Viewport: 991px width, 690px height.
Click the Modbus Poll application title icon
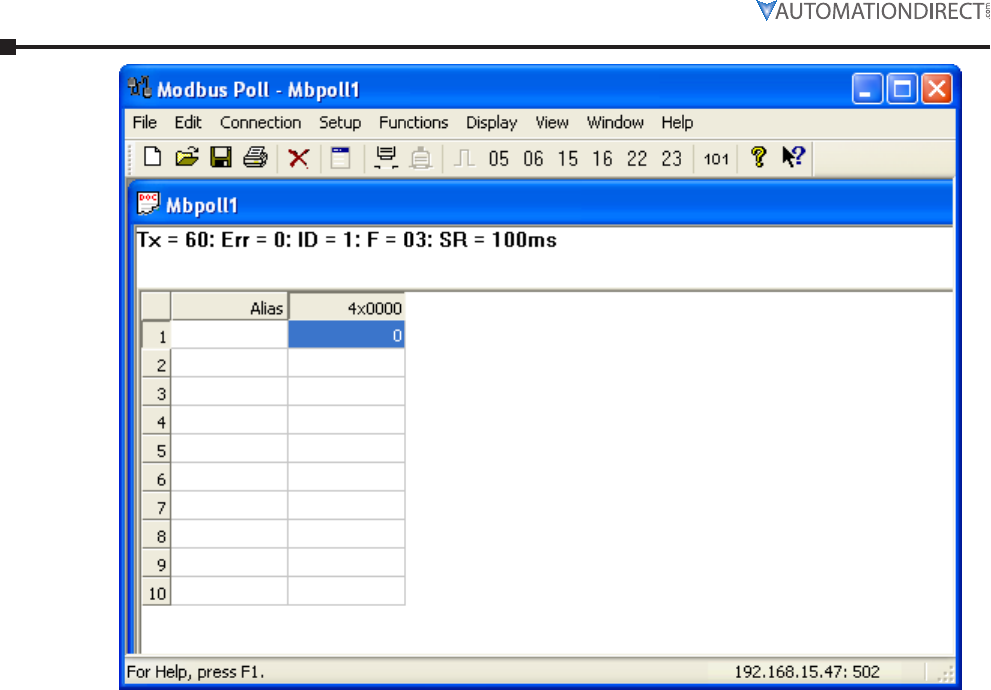coord(139,87)
